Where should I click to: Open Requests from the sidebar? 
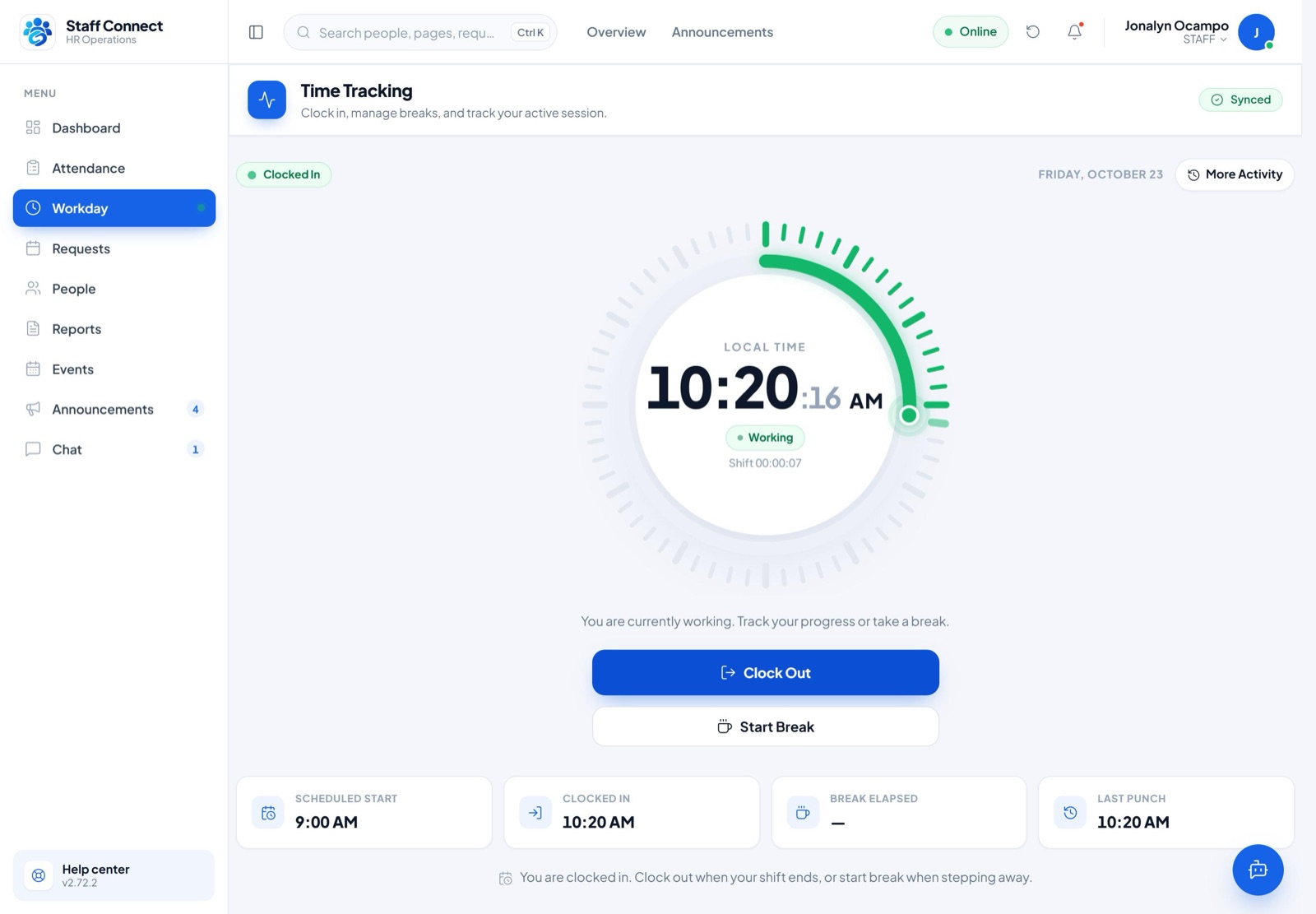click(114, 248)
